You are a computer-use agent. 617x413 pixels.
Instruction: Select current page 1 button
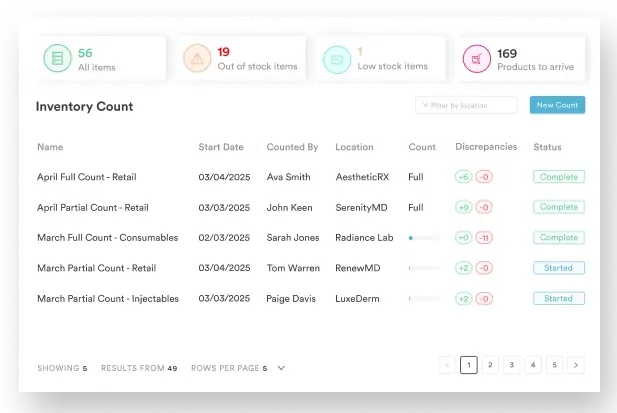pyautogui.click(x=469, y=365)
